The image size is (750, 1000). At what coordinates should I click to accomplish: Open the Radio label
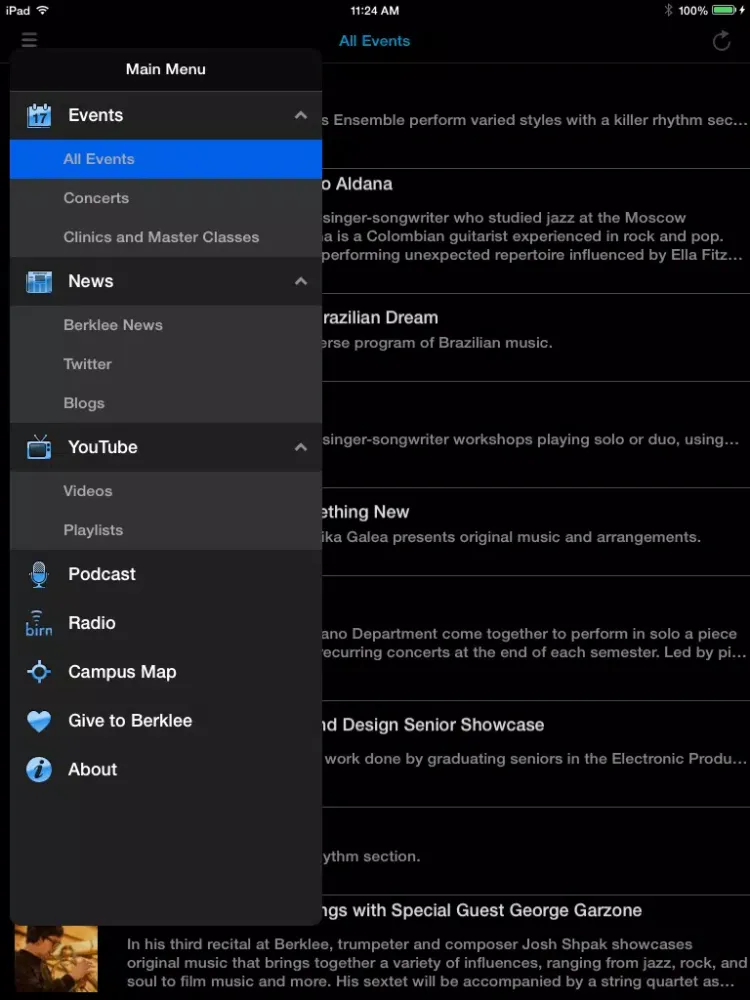coord(92,623)
